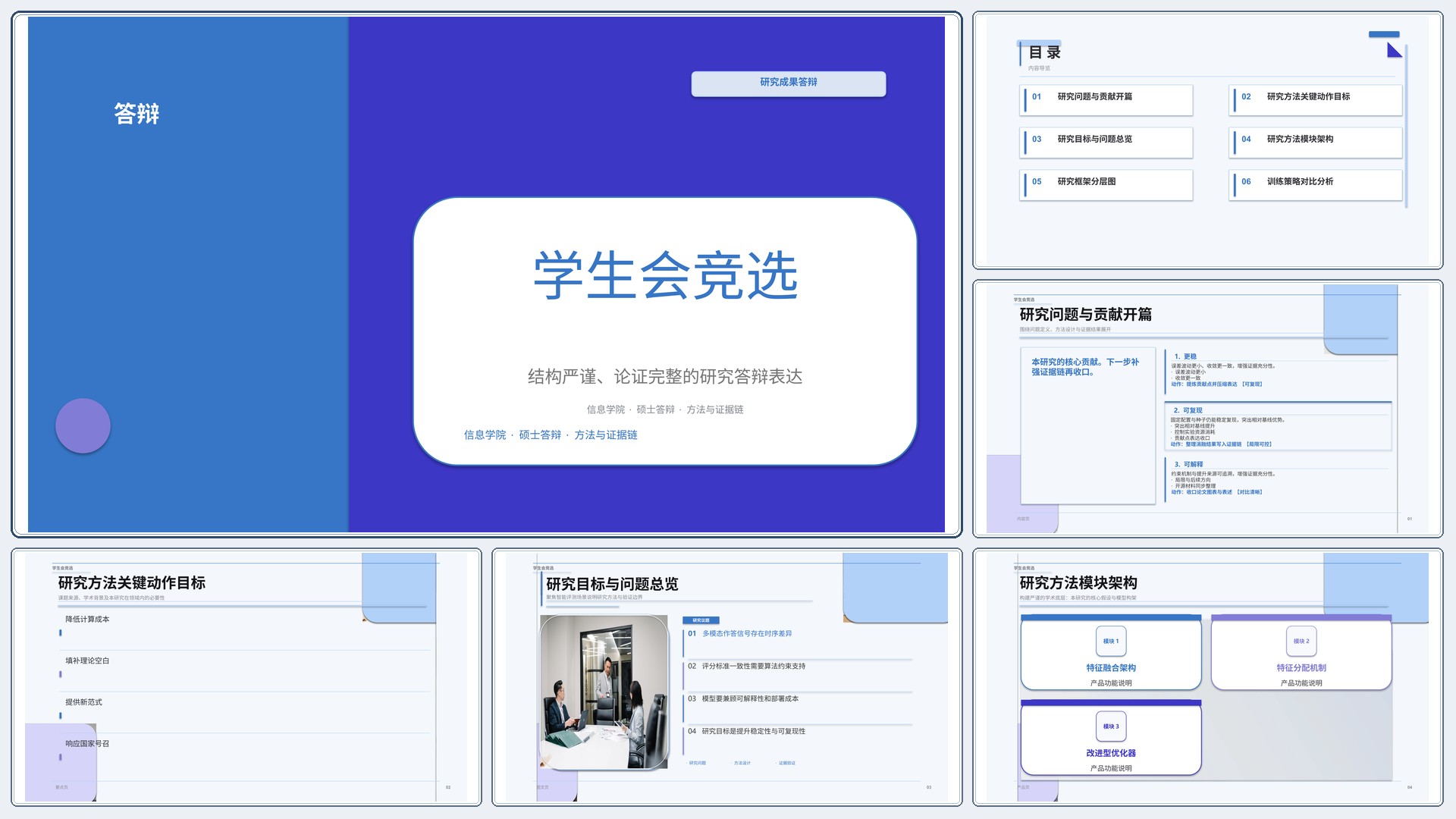Click the 模块 2 badge icon
Screen dimensions: 1456x819
click(x=1301, y=642)
